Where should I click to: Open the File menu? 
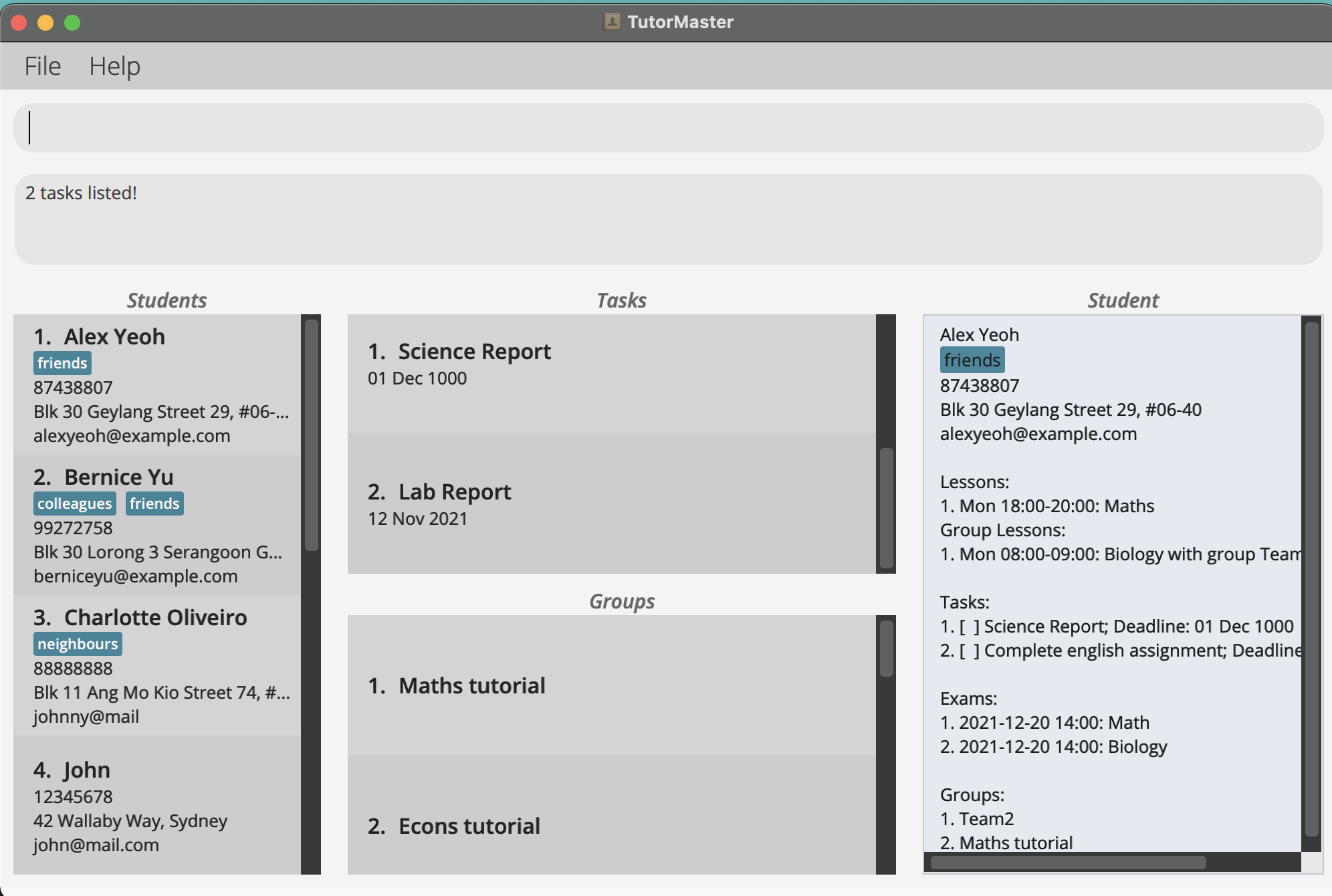[43, 66]
